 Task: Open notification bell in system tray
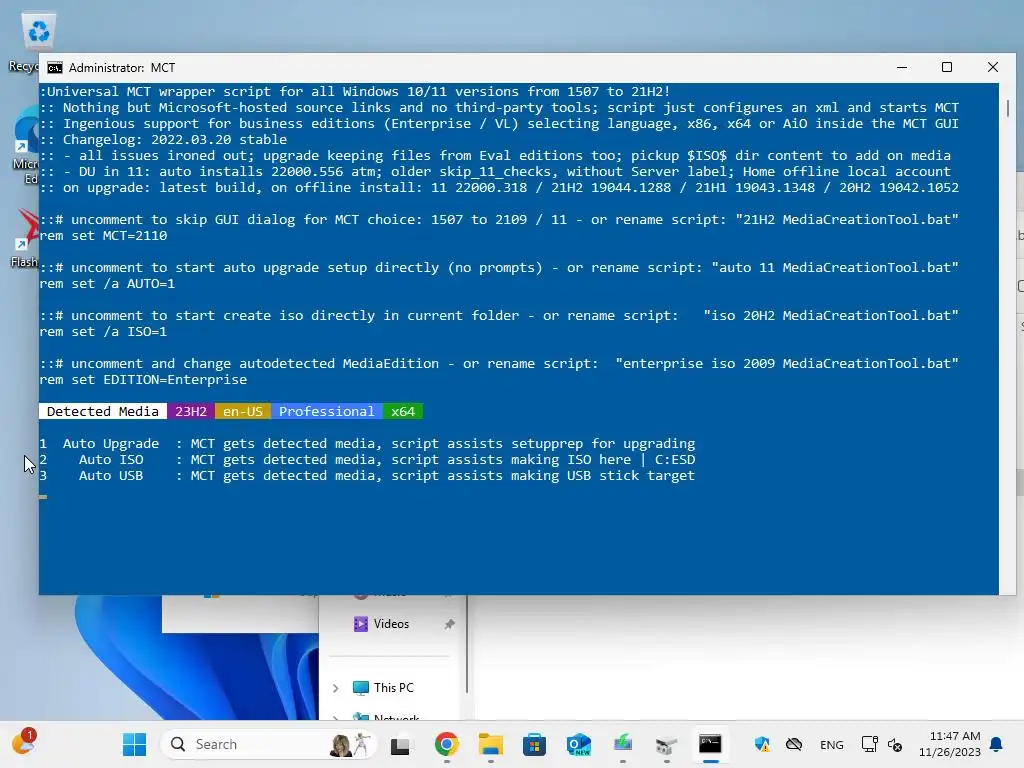coord(997,744)
